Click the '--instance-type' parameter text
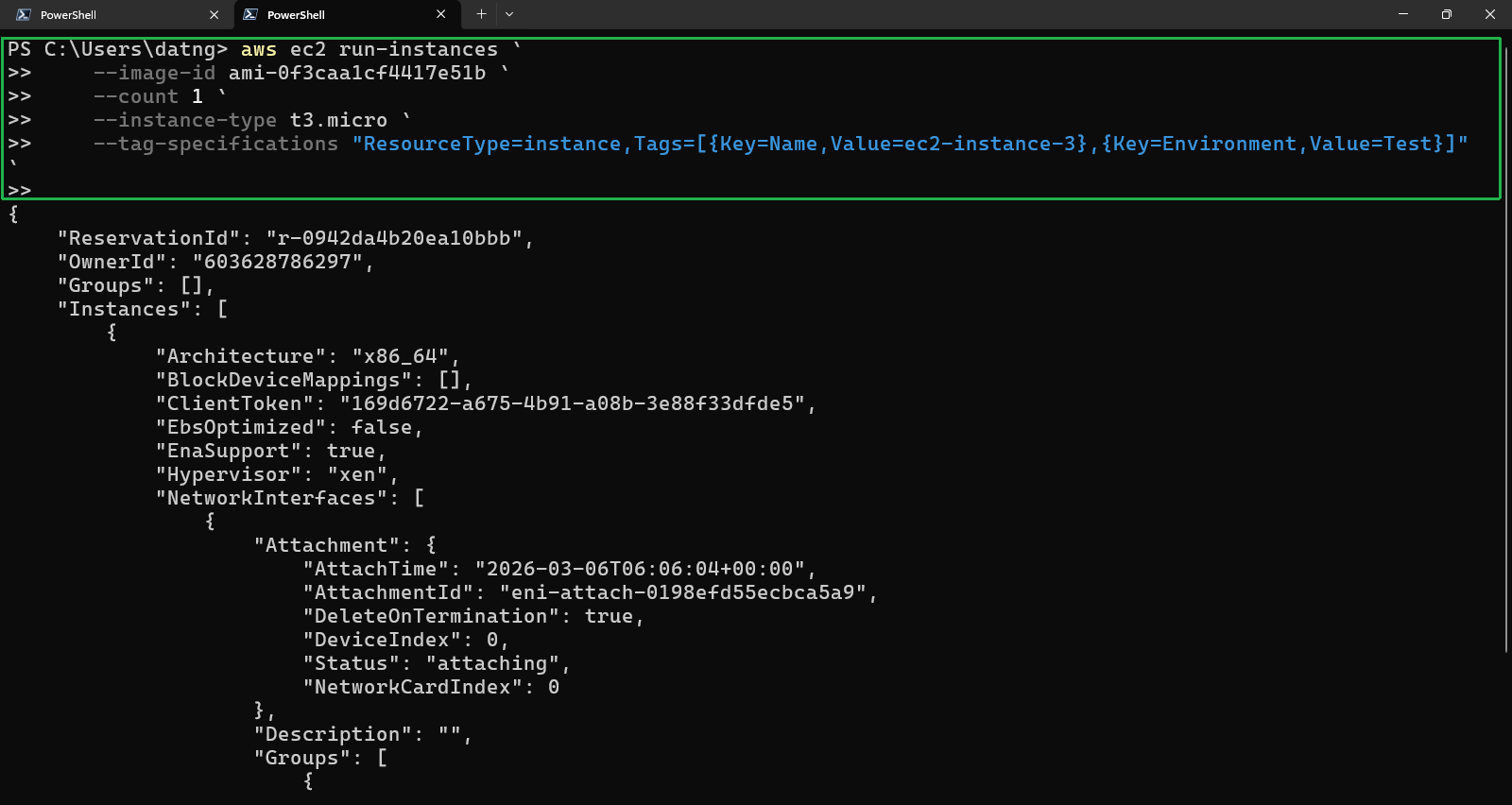The height and width of the screenshot is (805, 1512). click(185, 120)
